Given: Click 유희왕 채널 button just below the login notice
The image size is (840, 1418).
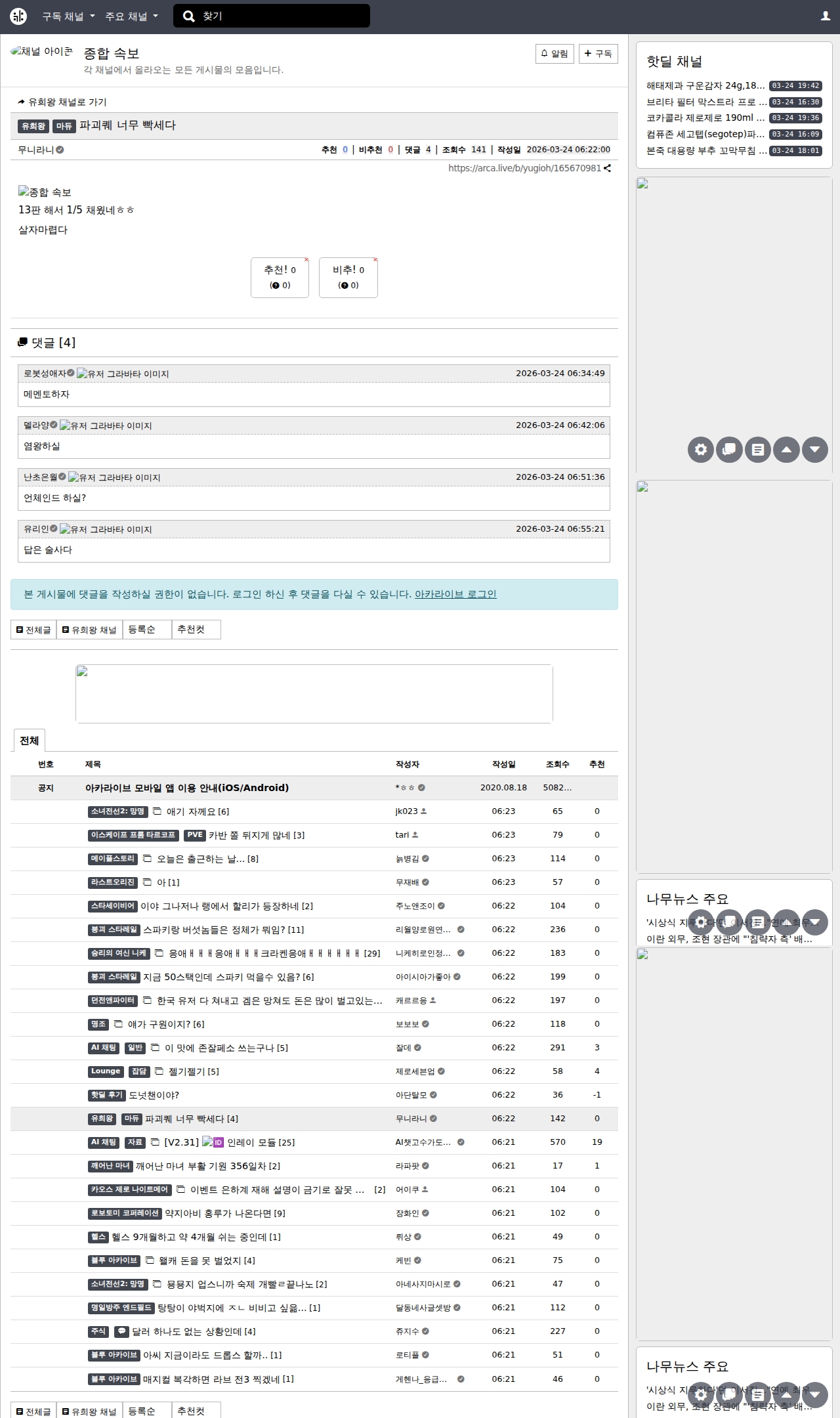Looking at the screenshot, I should [x=89, y=630].
